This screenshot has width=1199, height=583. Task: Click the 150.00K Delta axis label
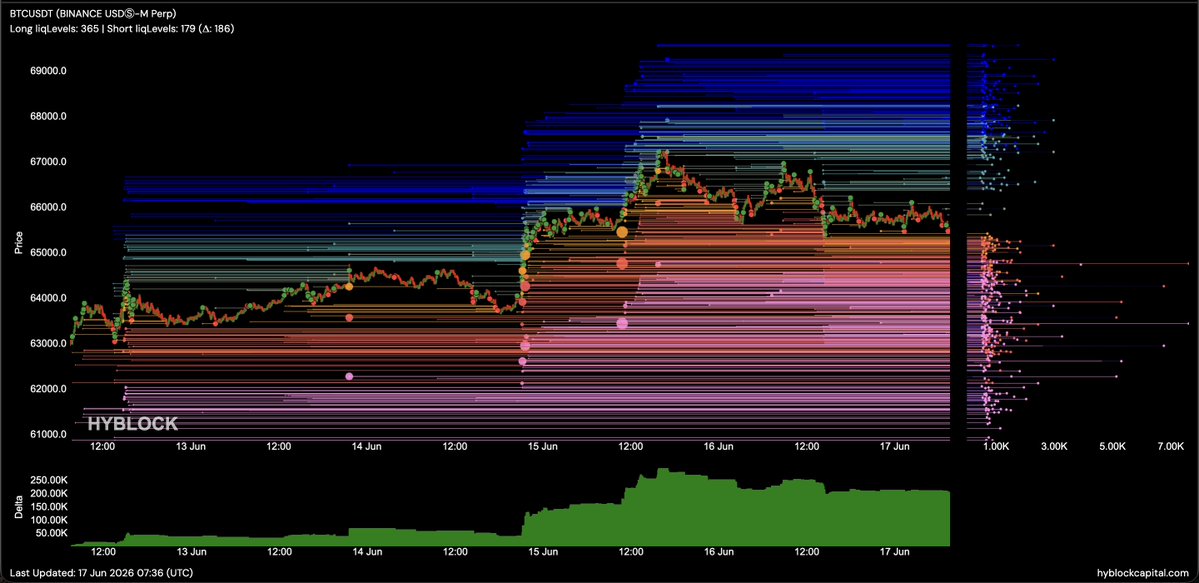click(x=49, y=506)
